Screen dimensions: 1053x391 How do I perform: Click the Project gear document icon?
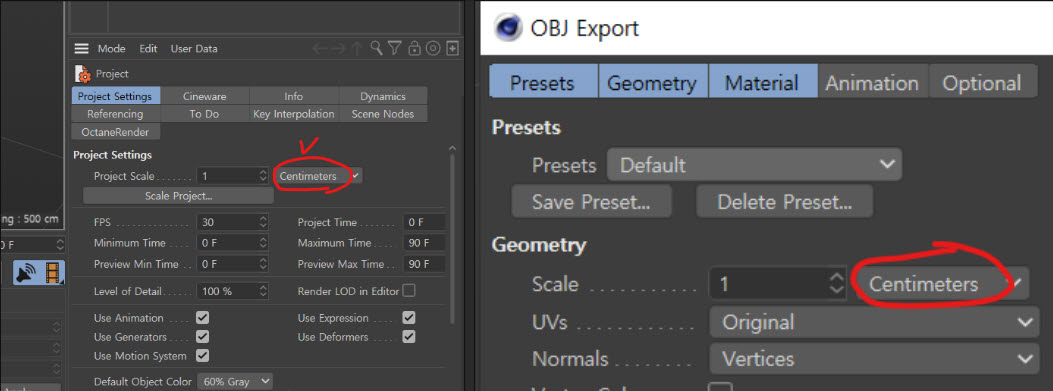point(82,73)
